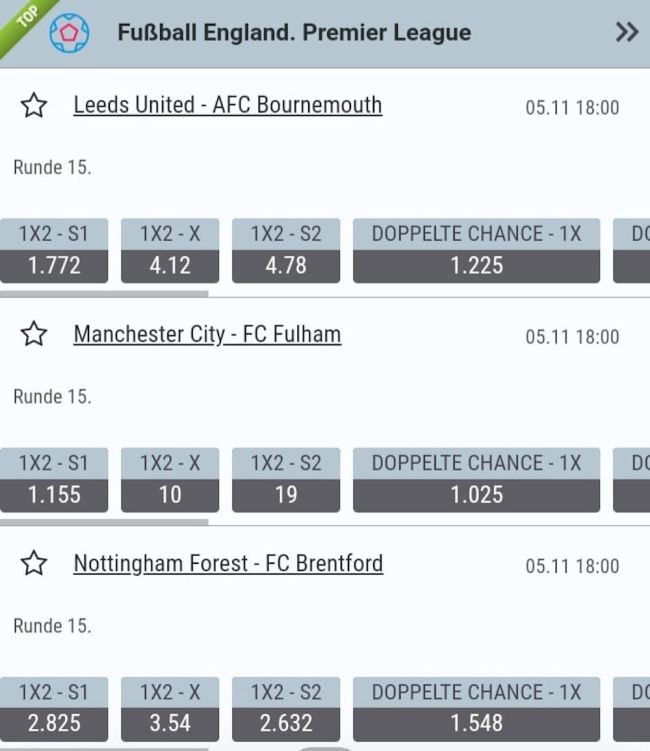The height and width of the screenshot is (751, 650).
Task: Add Nottingham Forest - FC Brentford to favorites
Action: pos(34,563)
